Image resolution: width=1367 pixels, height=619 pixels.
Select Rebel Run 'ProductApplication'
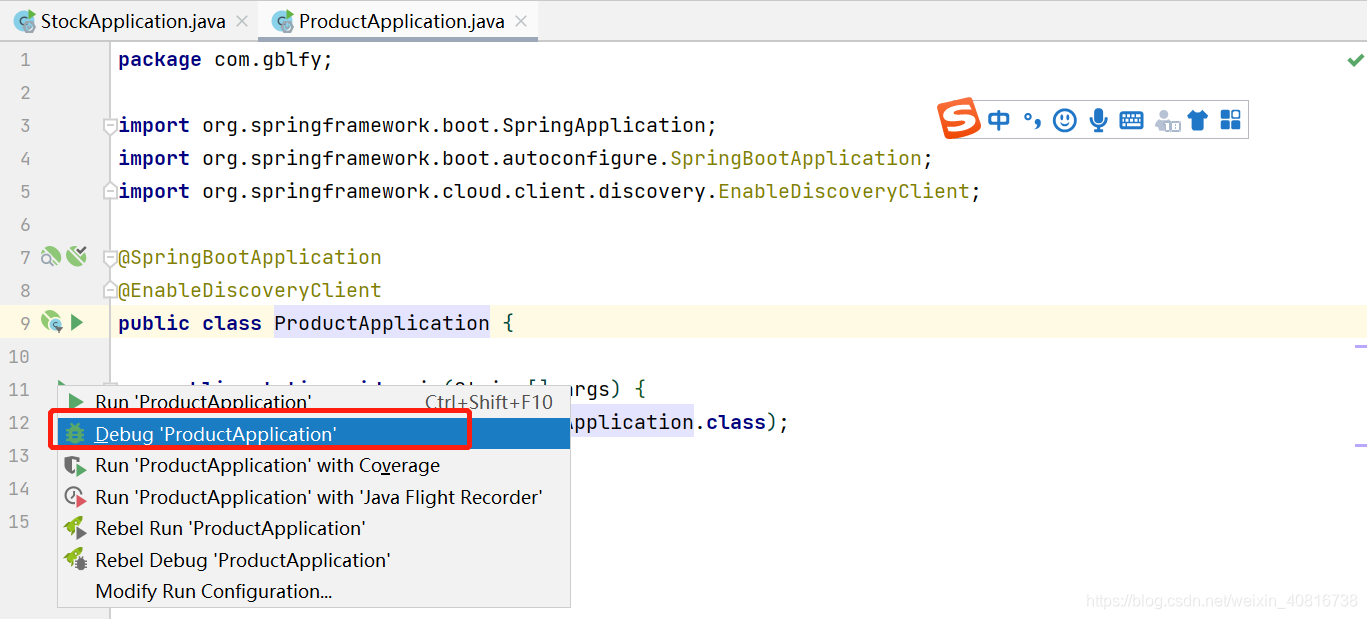[x=314, y=528]
